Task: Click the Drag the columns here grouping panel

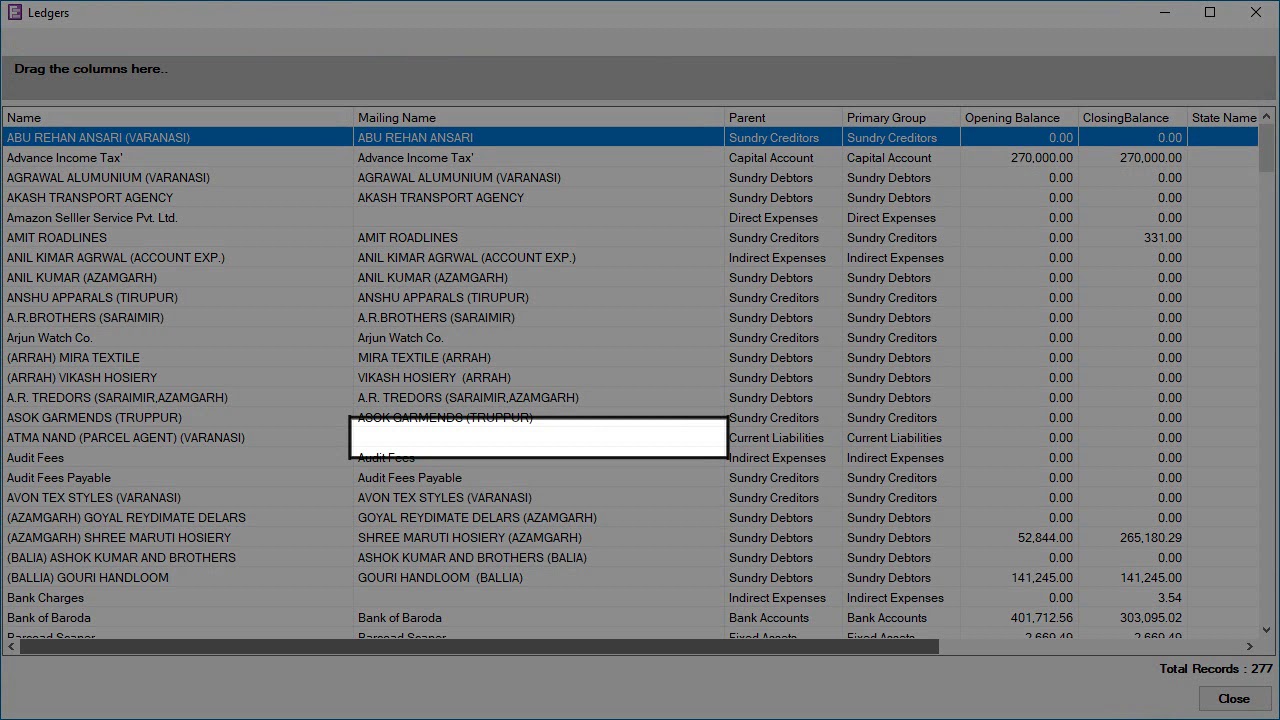Action: coord(639,77)
